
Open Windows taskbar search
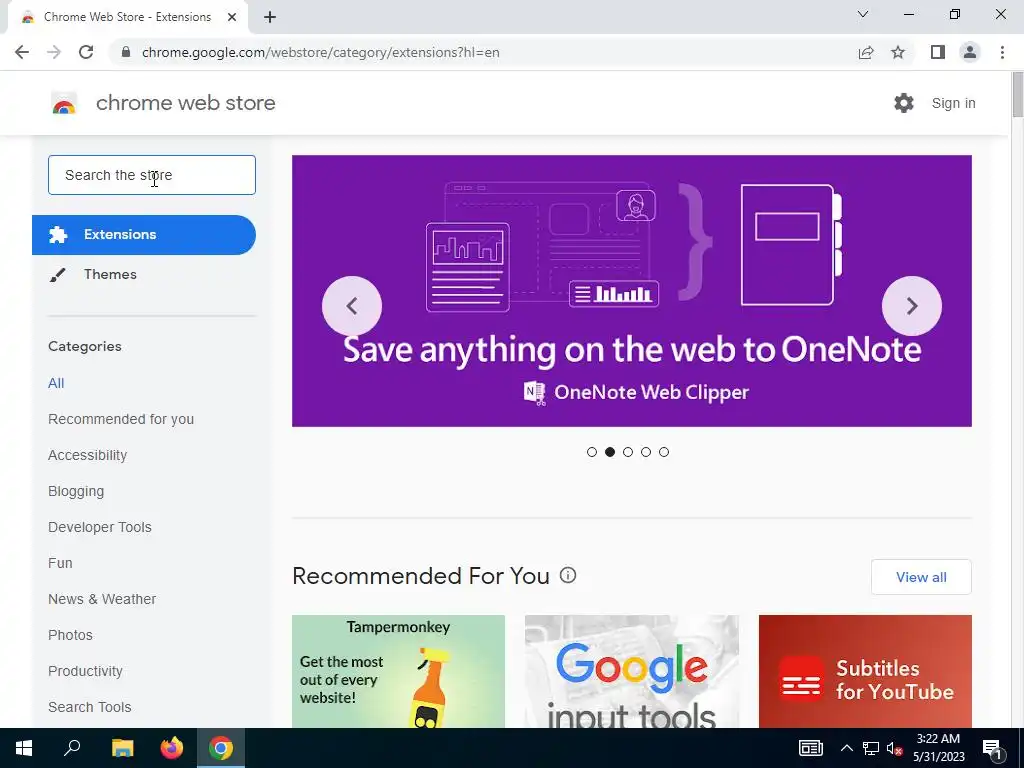(72, 748)
